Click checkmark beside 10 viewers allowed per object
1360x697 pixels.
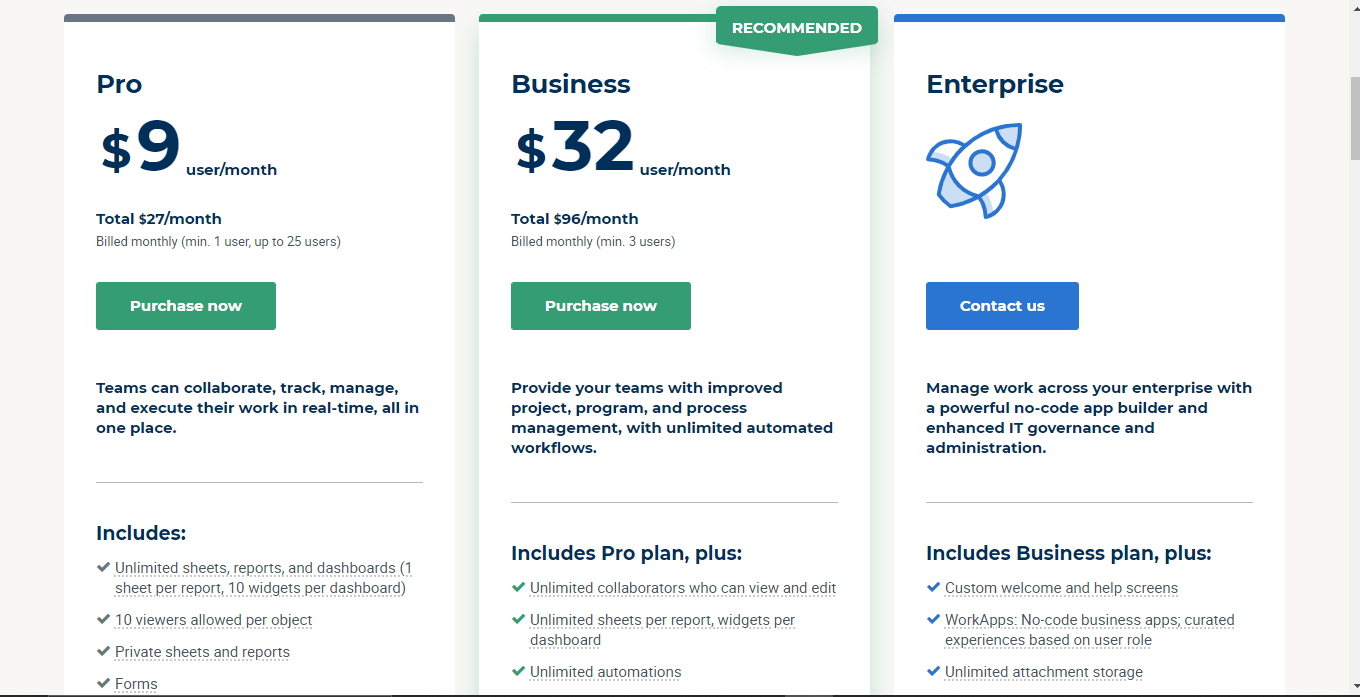click(x=103, y=619)
